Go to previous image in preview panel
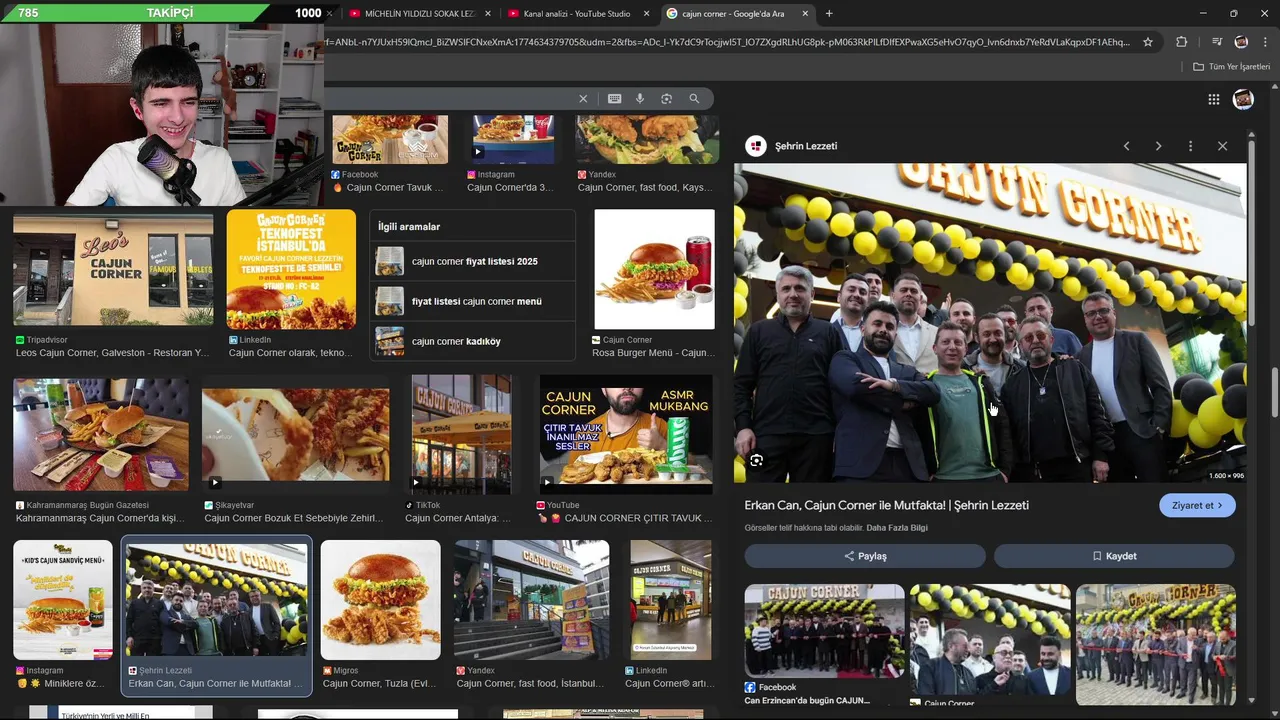The height and width of the screenshot is (720, 1280). tap(1127, 146)
